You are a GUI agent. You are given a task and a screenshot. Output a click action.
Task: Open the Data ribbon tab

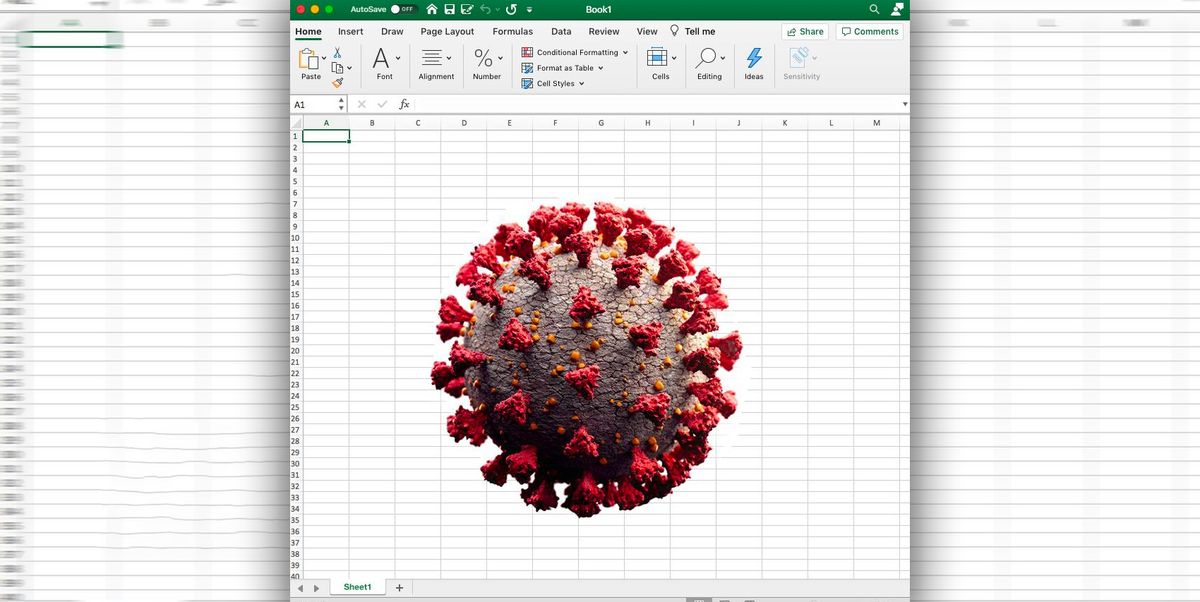pyautogui.click(x=560, y=31)
